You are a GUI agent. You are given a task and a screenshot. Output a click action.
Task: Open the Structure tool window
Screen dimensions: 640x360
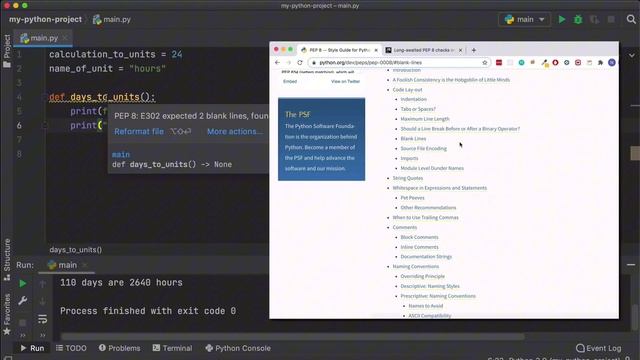(7, 259)
